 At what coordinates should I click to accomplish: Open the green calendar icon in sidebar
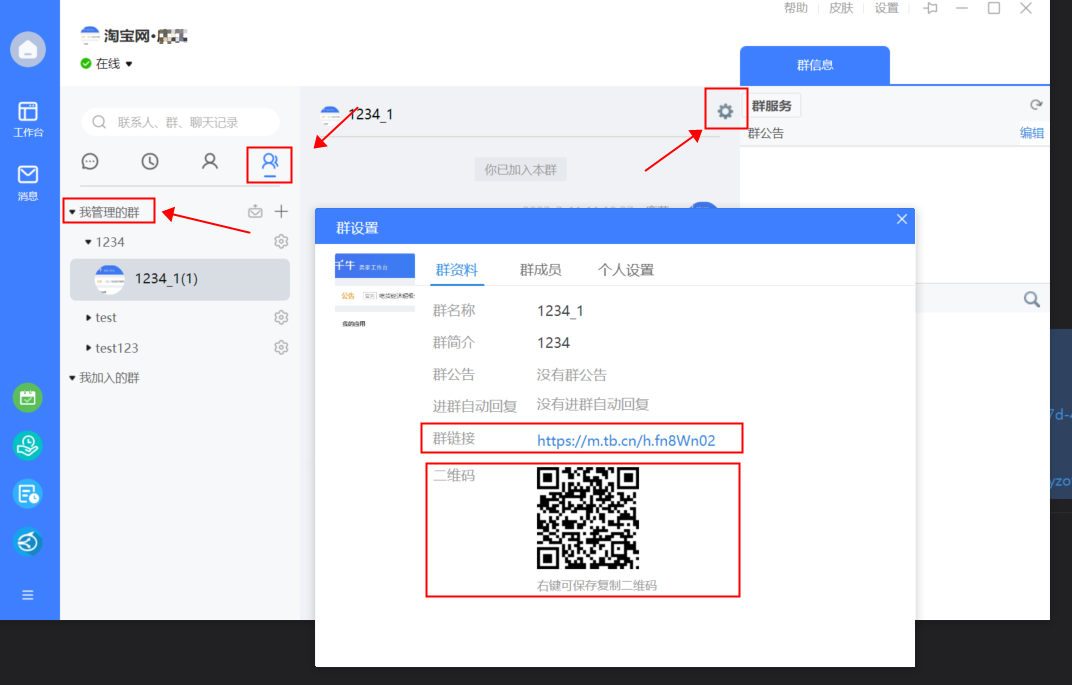27,398
